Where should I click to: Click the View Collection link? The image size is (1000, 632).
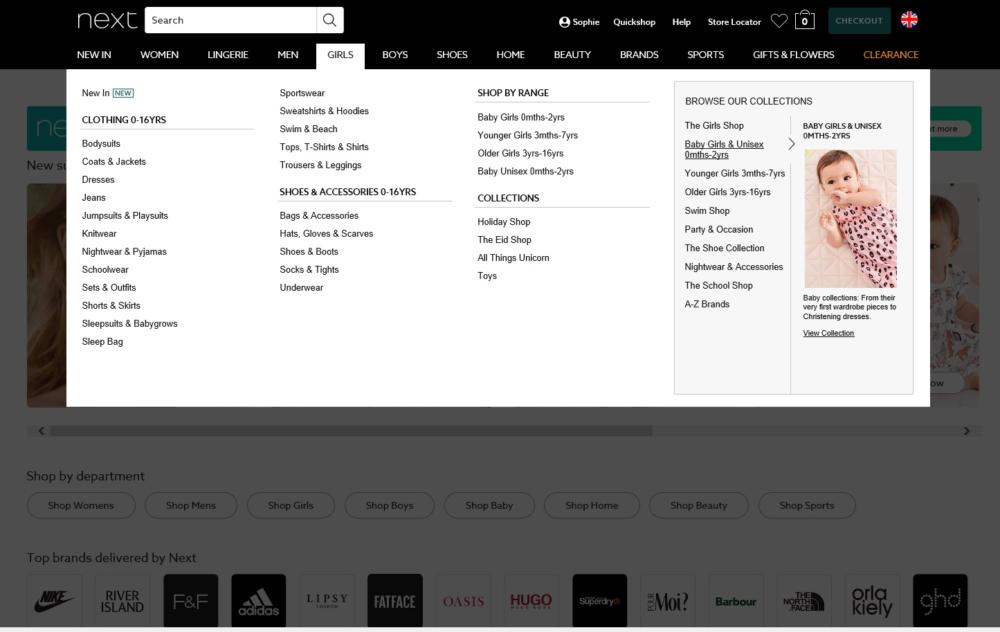click(x=828, y=333)
